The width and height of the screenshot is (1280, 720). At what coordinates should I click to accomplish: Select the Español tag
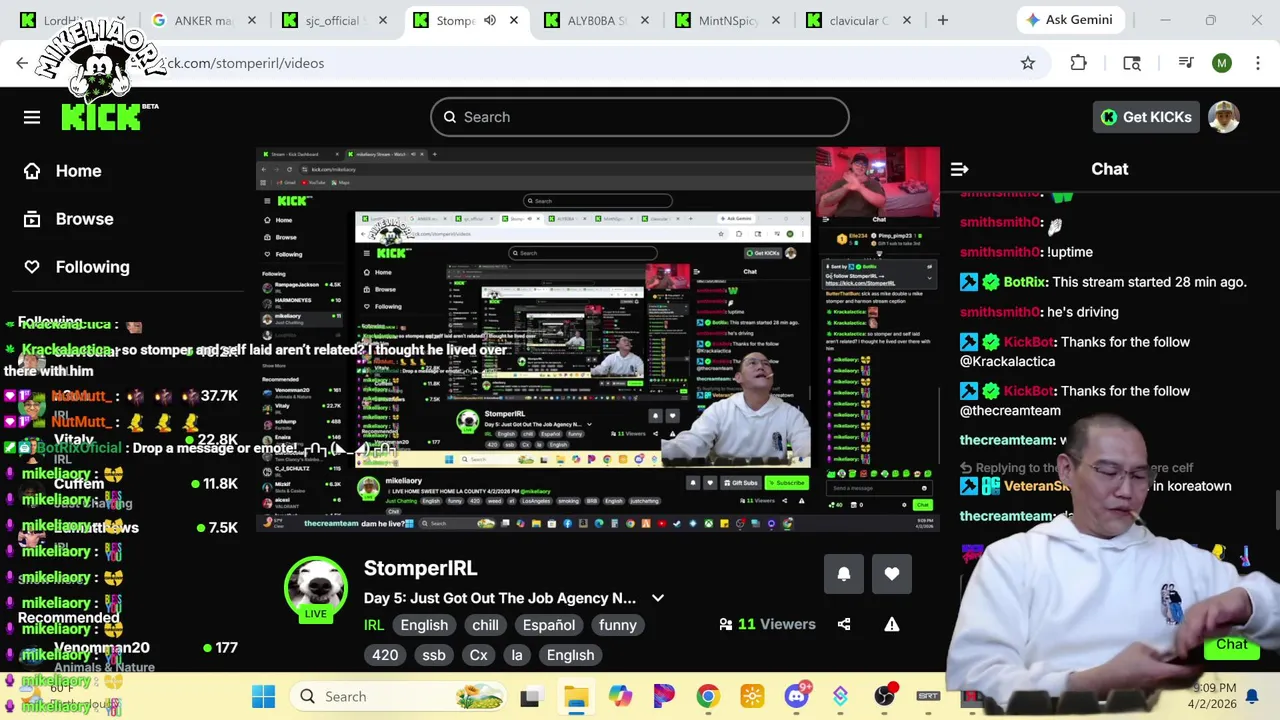click(549, 625)
